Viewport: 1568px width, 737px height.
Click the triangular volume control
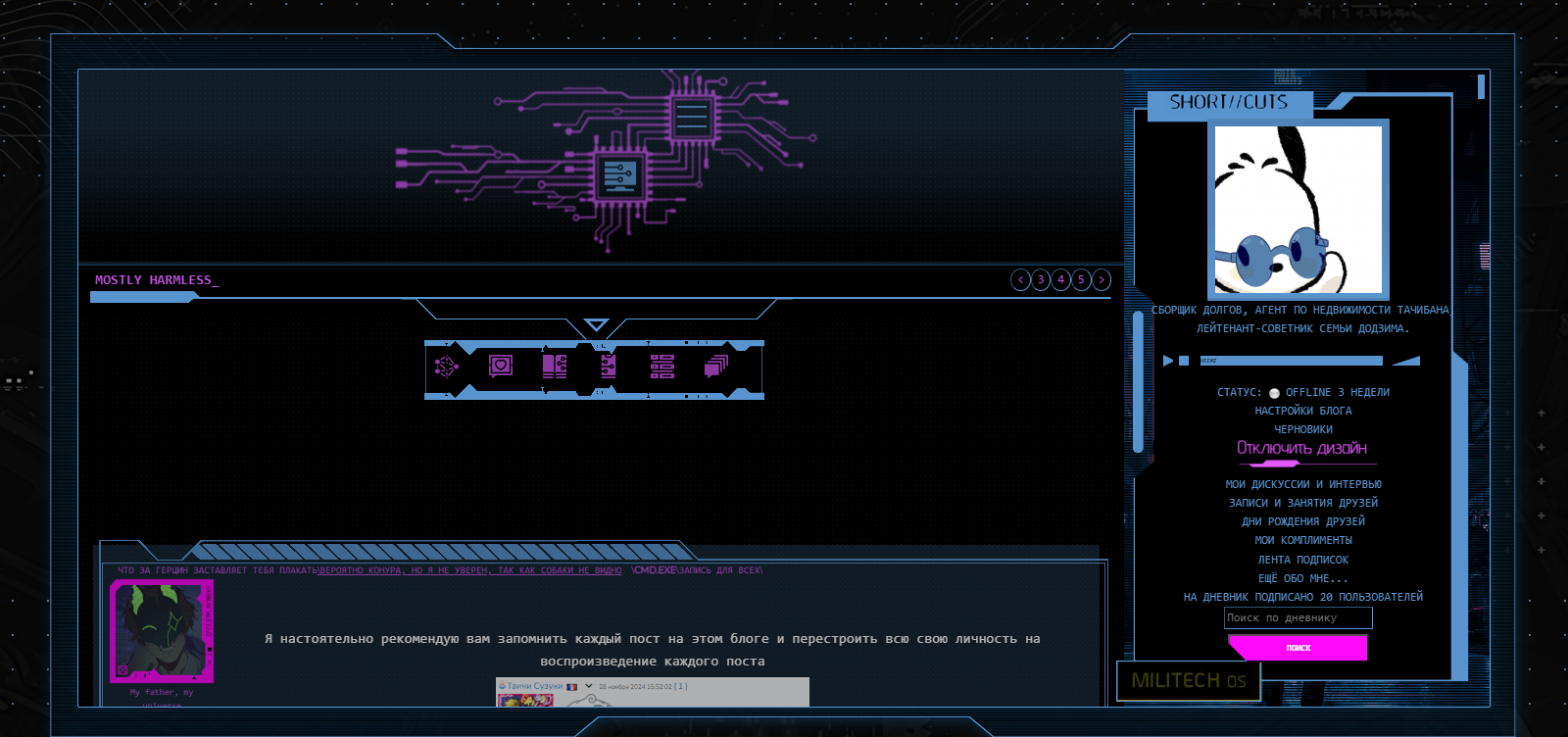pyautogui.click(x=1408, y=361)
